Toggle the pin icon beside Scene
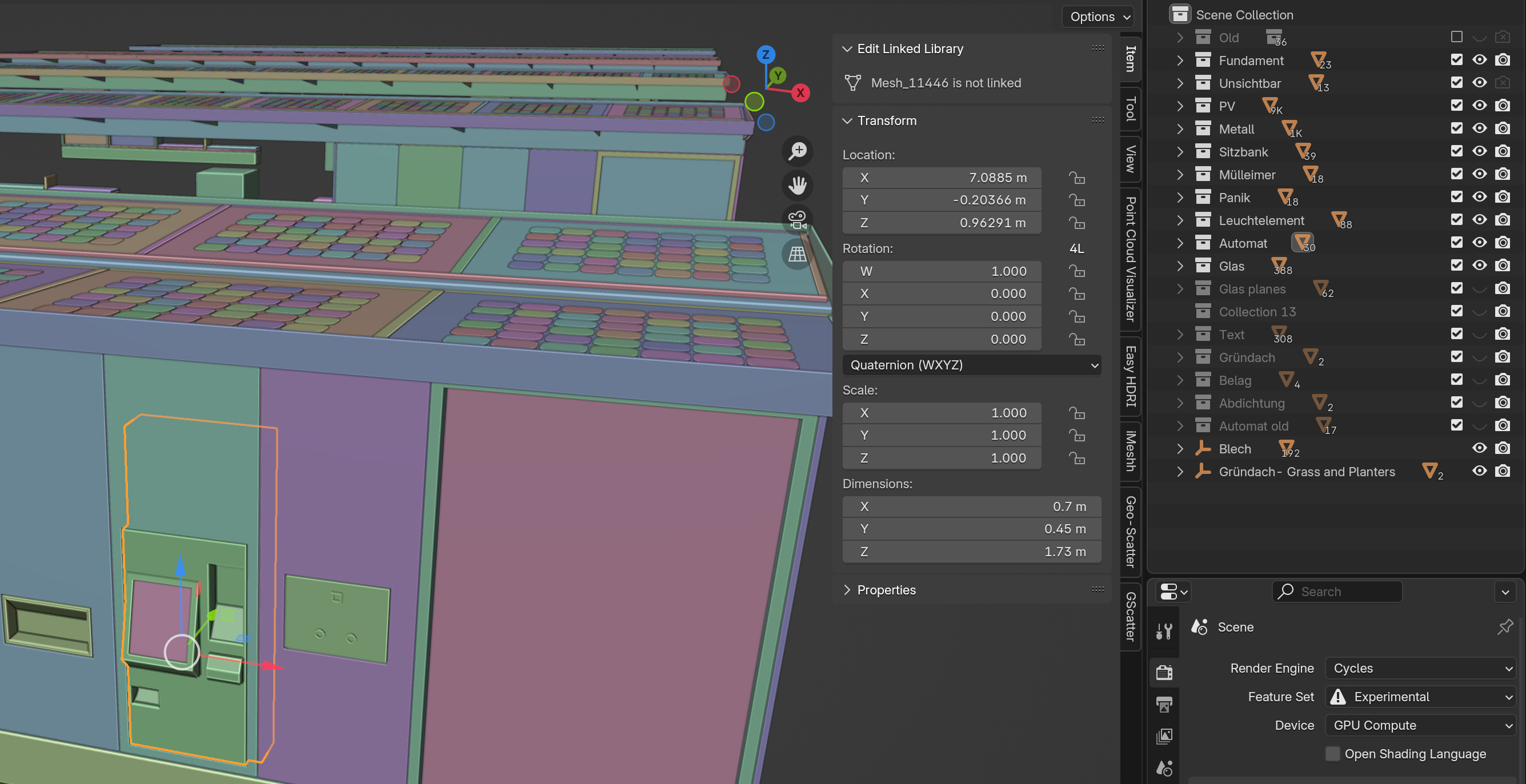The width and height of the screenshot is (1526, 784). click(x=1505, y=626)
